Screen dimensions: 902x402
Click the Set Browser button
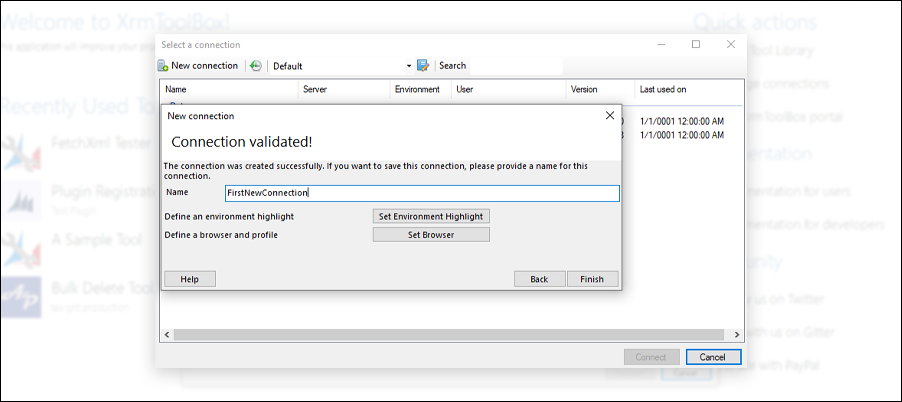(x=431, y=235)
